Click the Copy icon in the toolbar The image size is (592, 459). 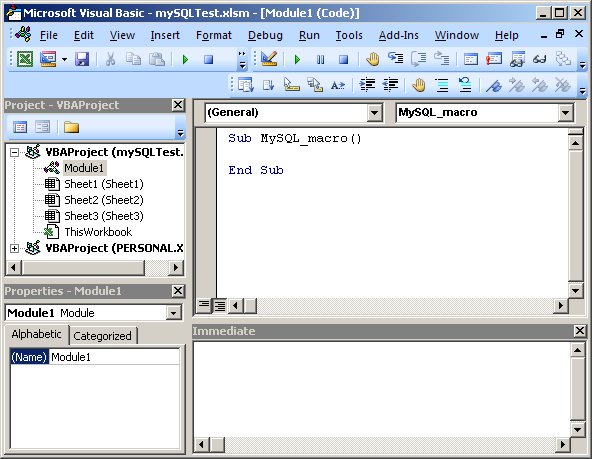click(x=133, y=59)
